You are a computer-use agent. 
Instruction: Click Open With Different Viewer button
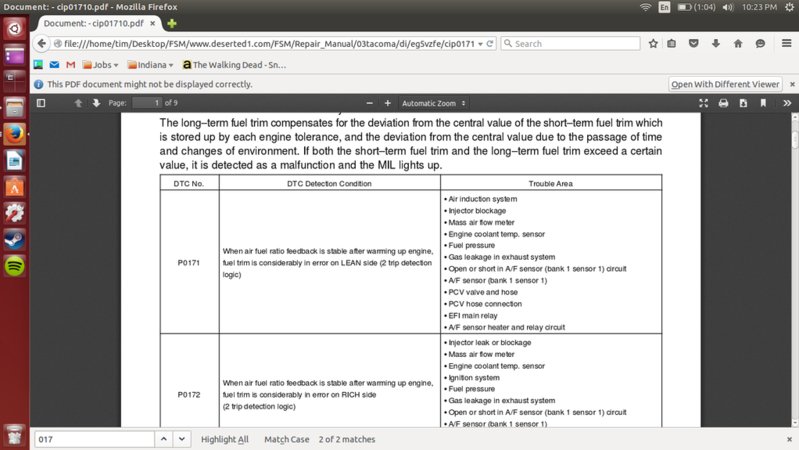[725, 84]
